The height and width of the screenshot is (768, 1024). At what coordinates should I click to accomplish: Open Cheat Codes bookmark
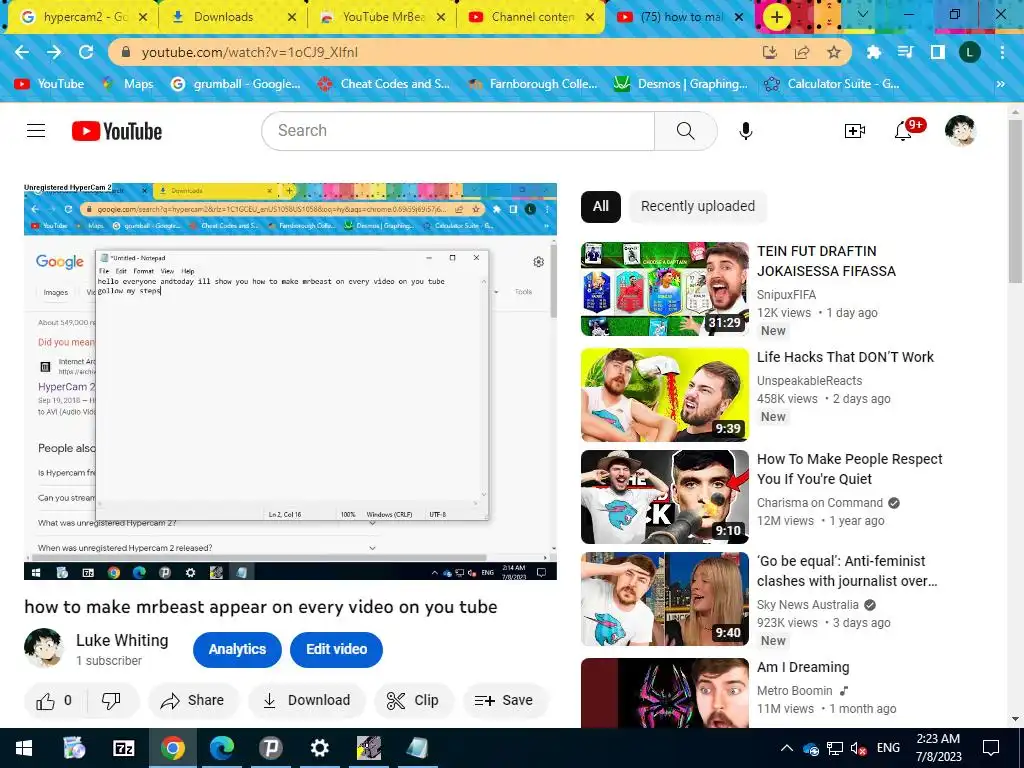(x=383, y=84)
